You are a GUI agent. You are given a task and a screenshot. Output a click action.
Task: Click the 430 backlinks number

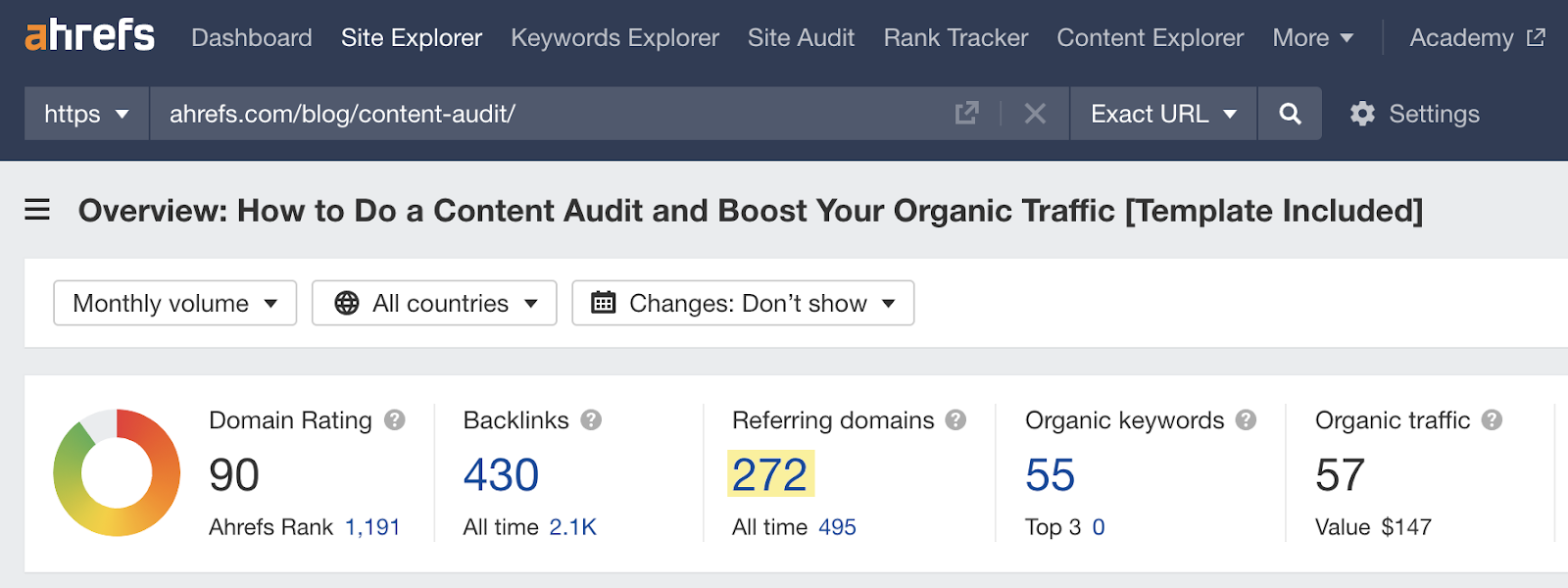[501, 475]
